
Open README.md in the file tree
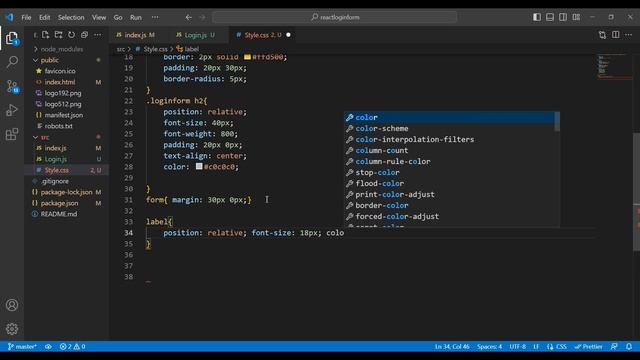point(59,214)
